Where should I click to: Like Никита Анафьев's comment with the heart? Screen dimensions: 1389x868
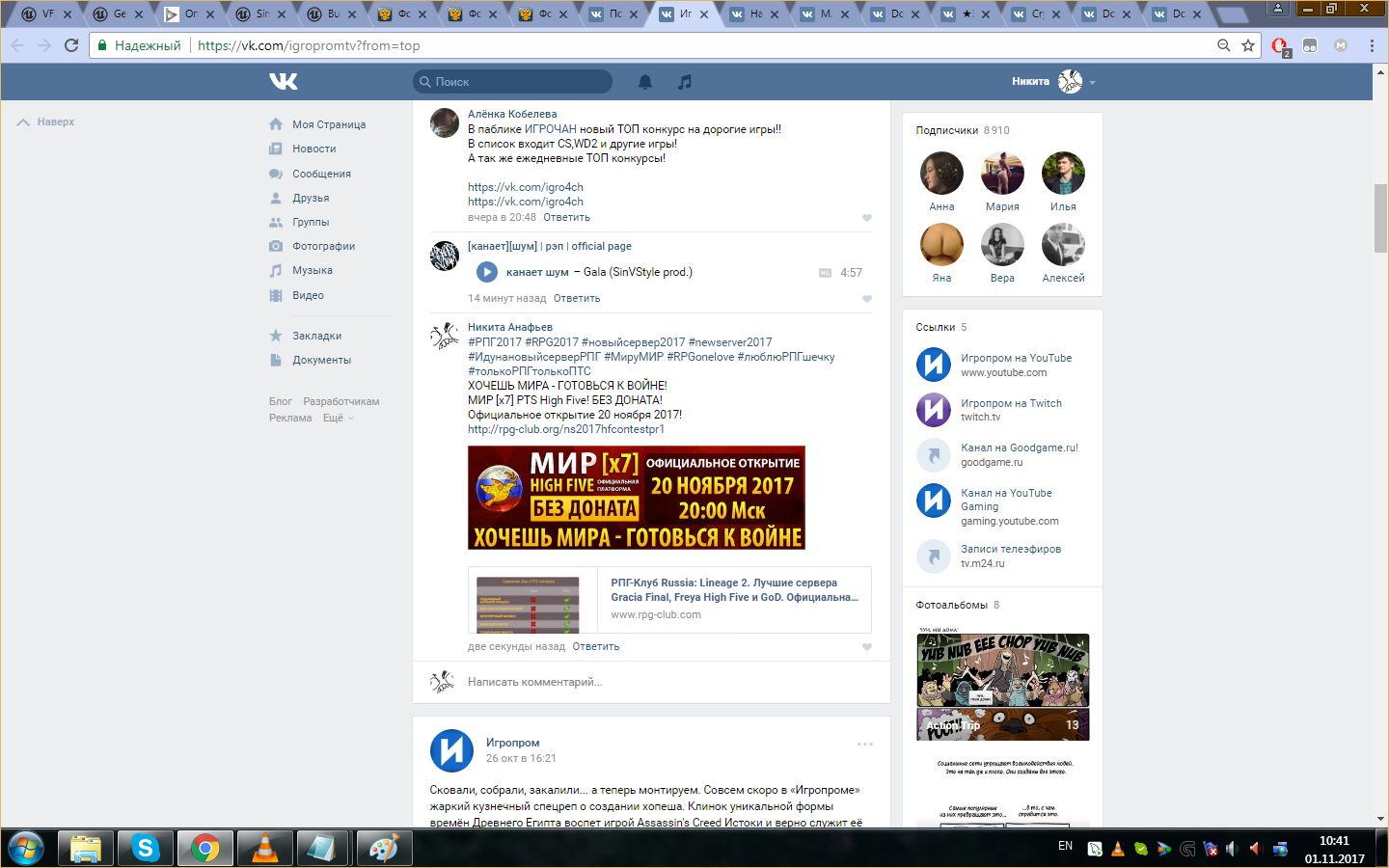click(x=866, y=647)
